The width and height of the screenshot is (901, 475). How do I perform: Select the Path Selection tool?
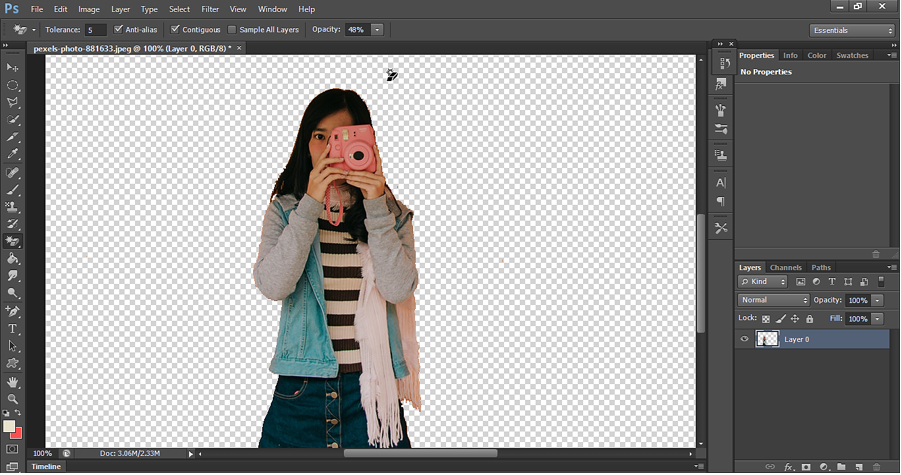12,346
